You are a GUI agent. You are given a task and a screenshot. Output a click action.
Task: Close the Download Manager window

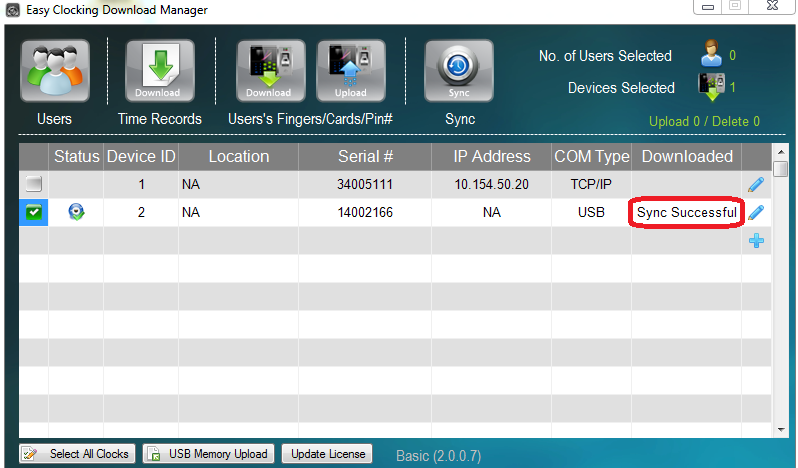(773, 6)
